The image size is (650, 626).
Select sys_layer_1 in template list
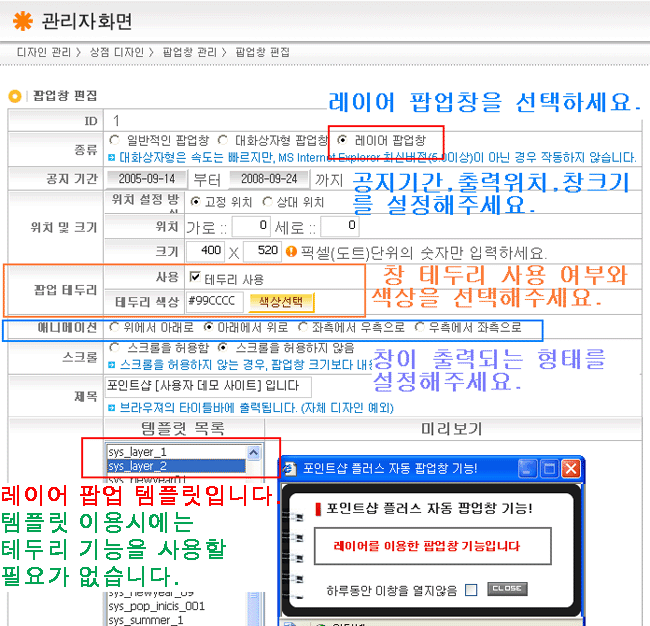point(139,452)
